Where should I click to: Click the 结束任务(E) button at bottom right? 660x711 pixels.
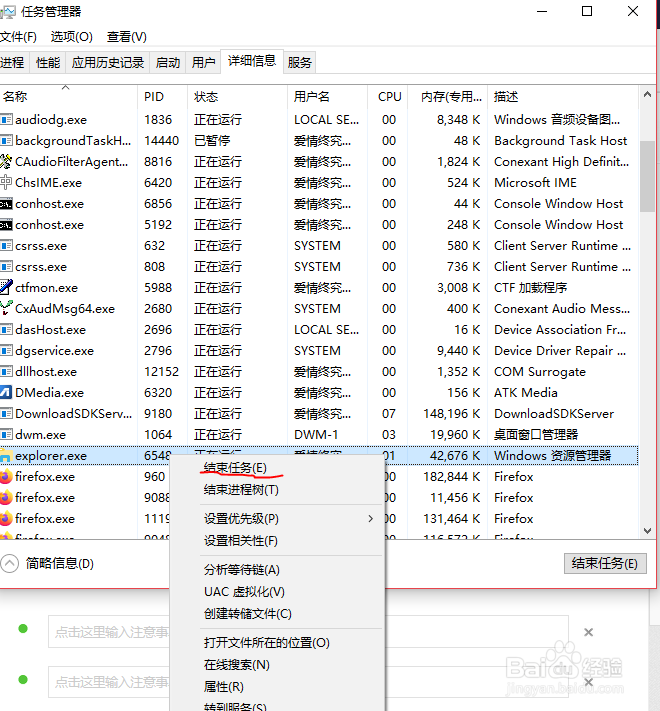pyautogui.click(x=605, y=564)
